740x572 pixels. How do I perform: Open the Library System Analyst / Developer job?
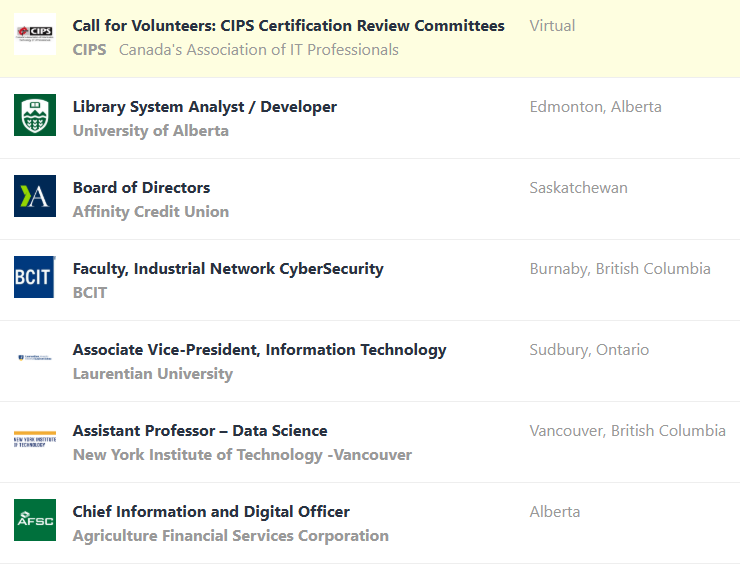pos(204,107)
